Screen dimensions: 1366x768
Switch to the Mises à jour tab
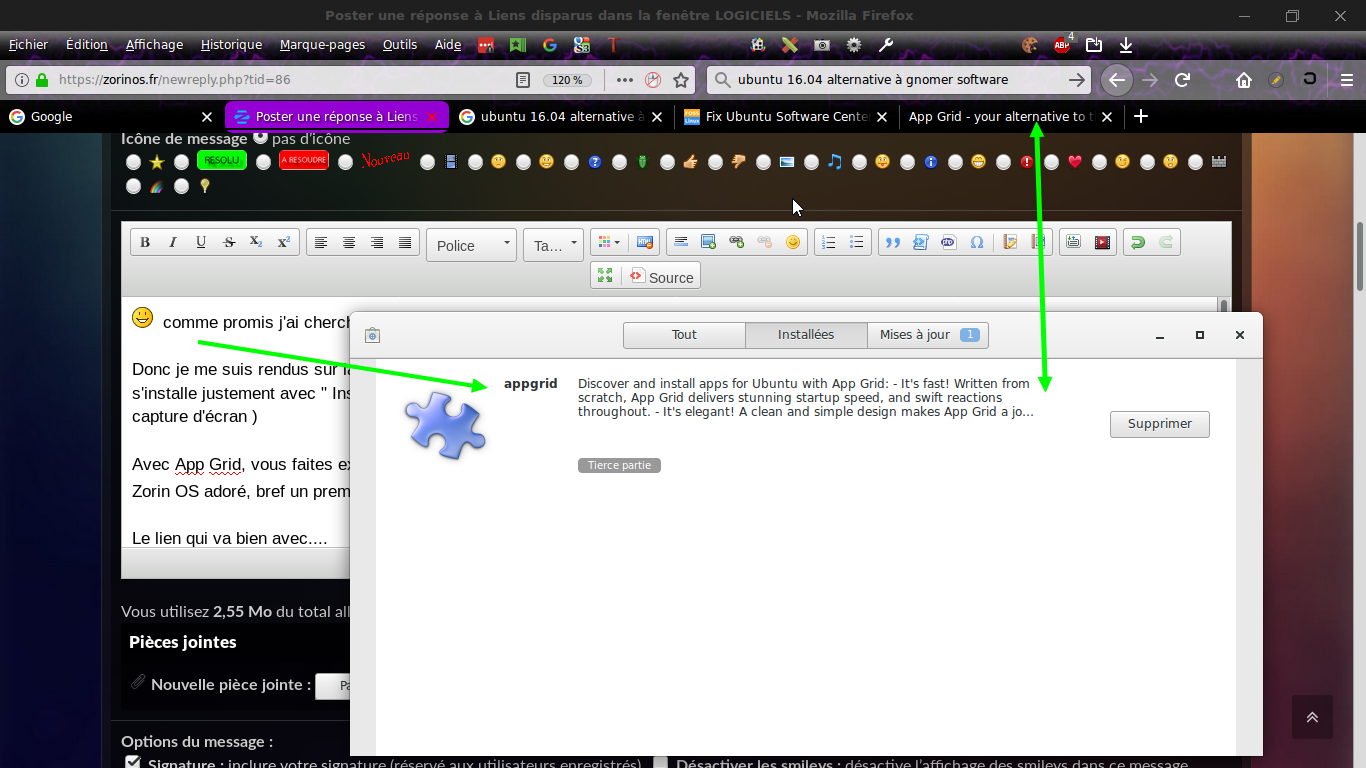pos(927,335)
